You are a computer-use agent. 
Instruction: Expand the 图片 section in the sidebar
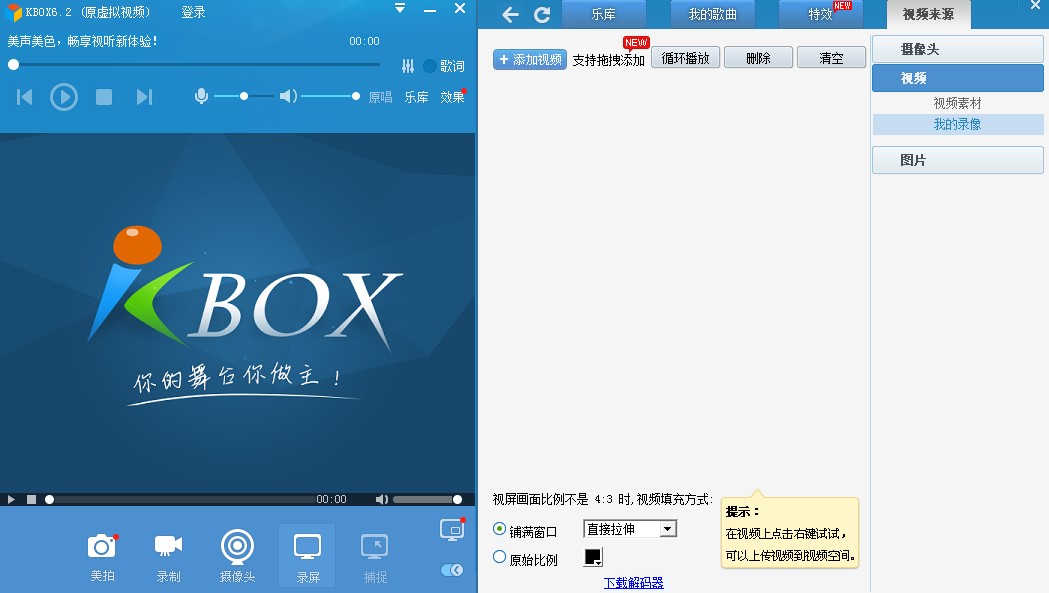[957, 160]
